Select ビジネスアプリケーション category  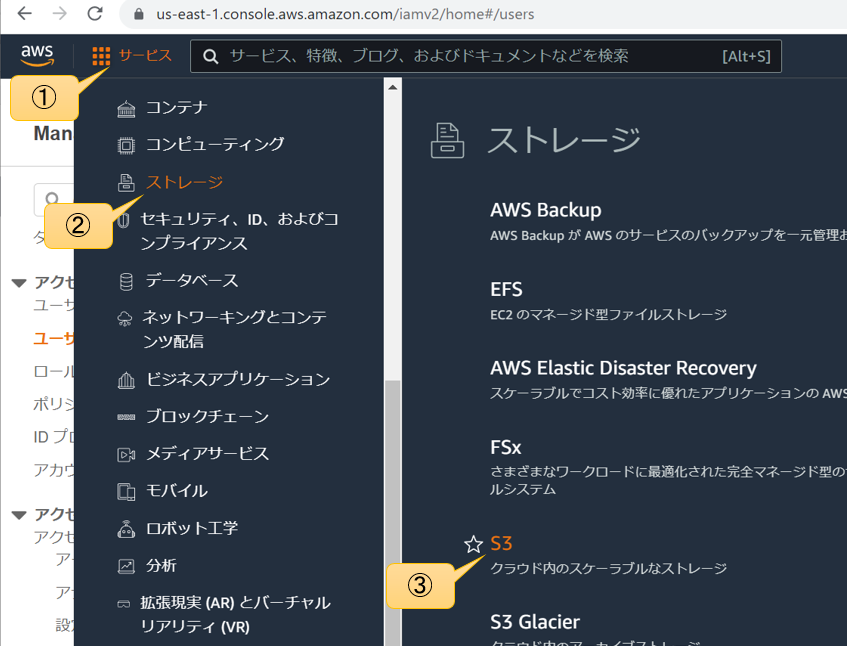tap(238, 380)
